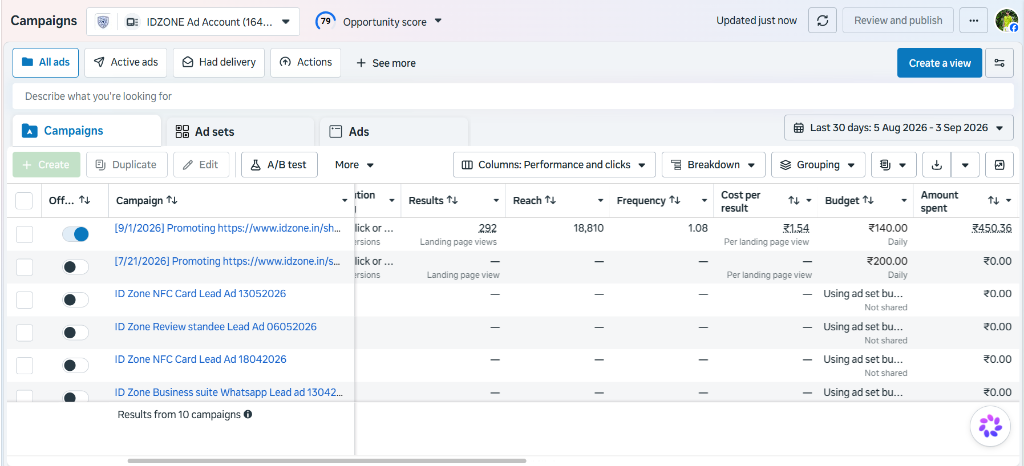Viewport: 1024px width, 466px height.
Task: Select the All ads view
Action: [46, 63]
